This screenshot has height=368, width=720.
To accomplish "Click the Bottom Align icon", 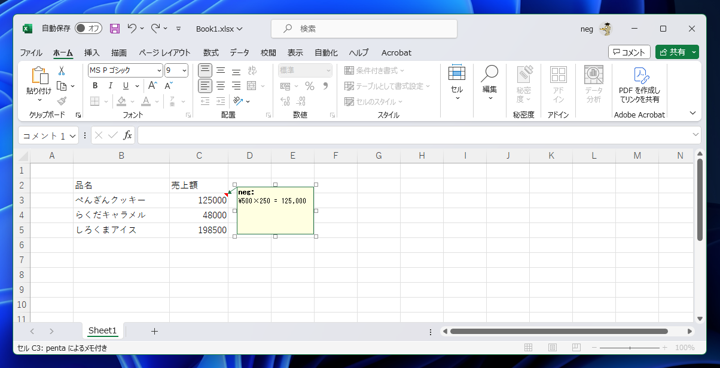I will point(236,71).
